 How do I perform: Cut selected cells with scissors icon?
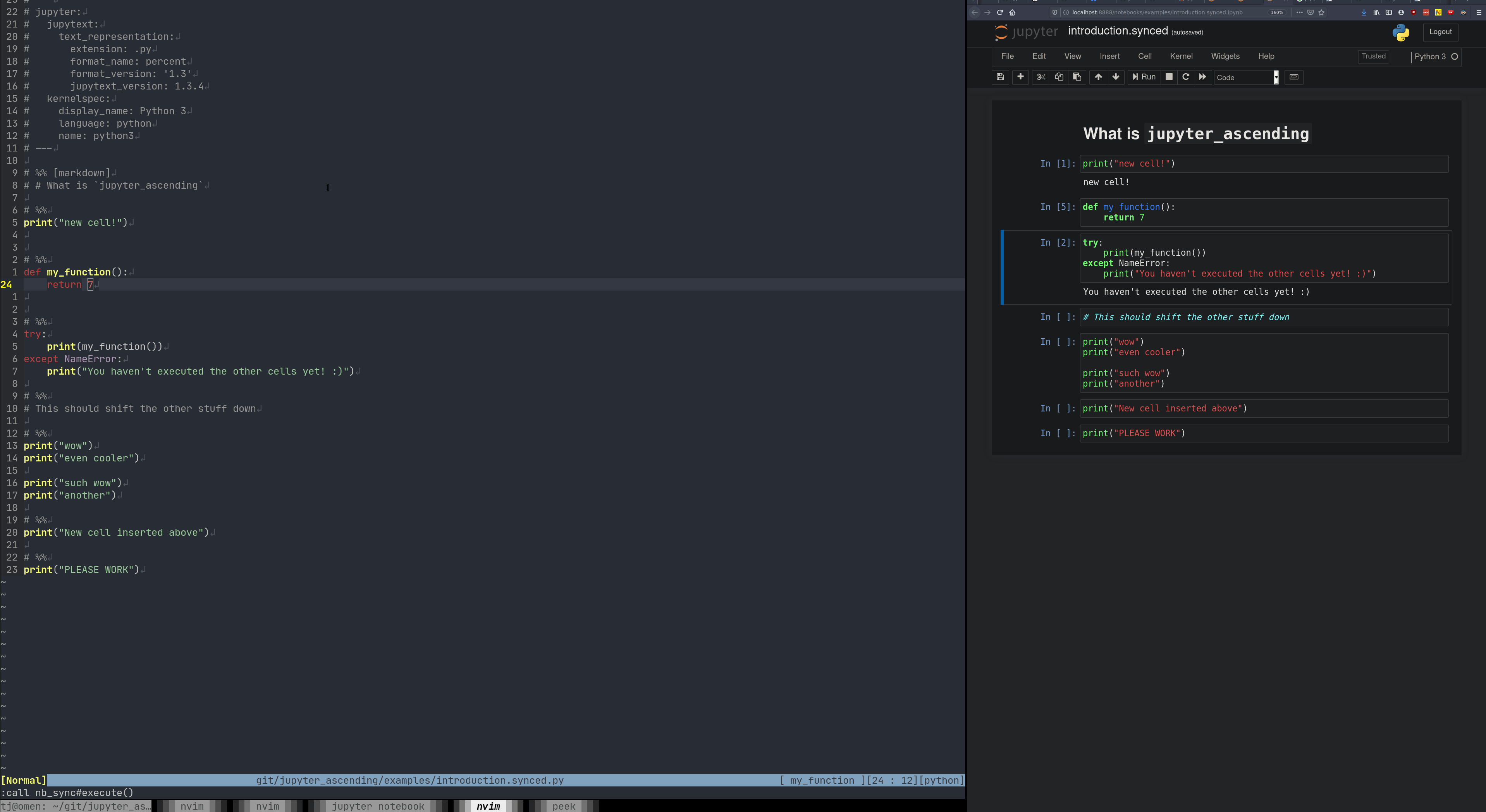[x=1041, y=77]
